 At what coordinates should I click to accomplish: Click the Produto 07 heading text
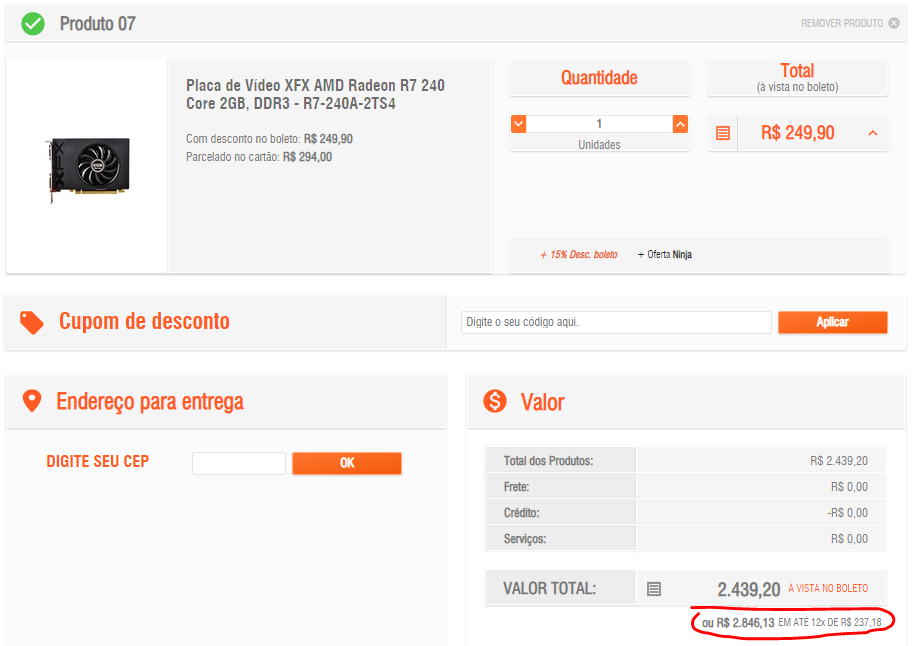tap(98, 24)
